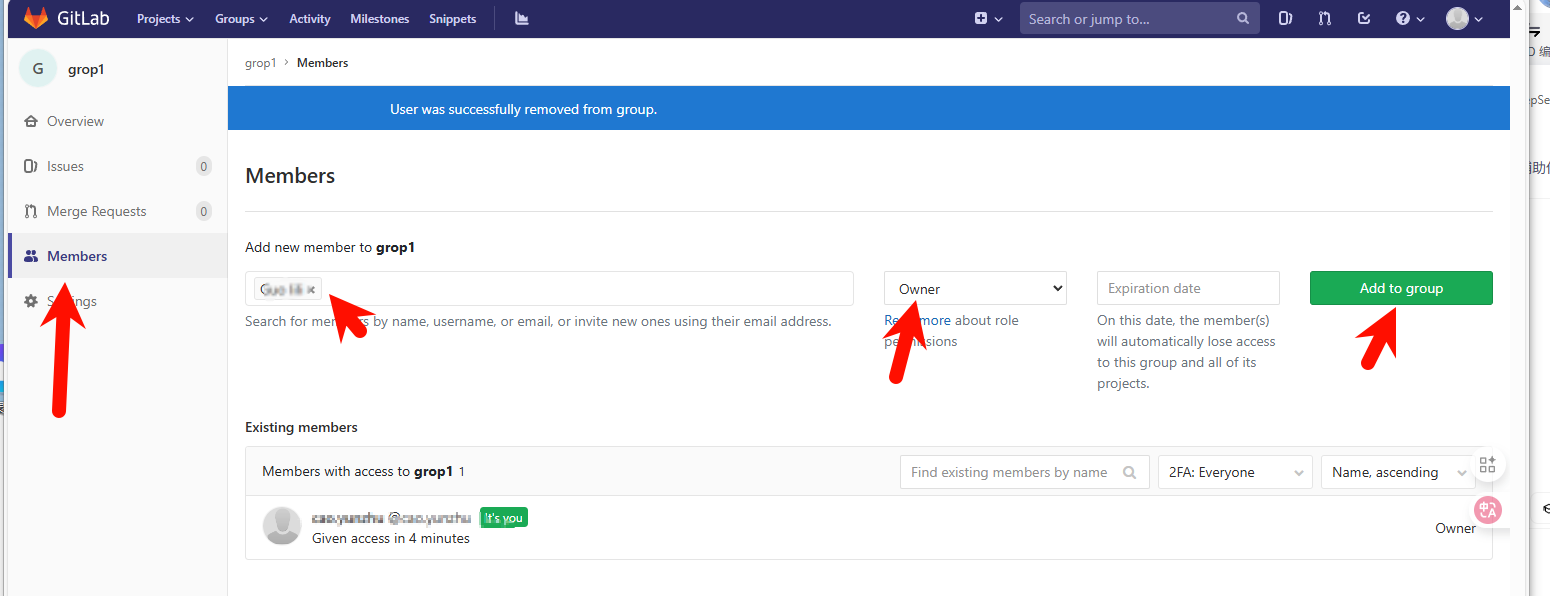Image resolution: width=1550 pixels, height=596 pixels.
Task: Click the Members breadcrumb
Action: pos(322,63)
